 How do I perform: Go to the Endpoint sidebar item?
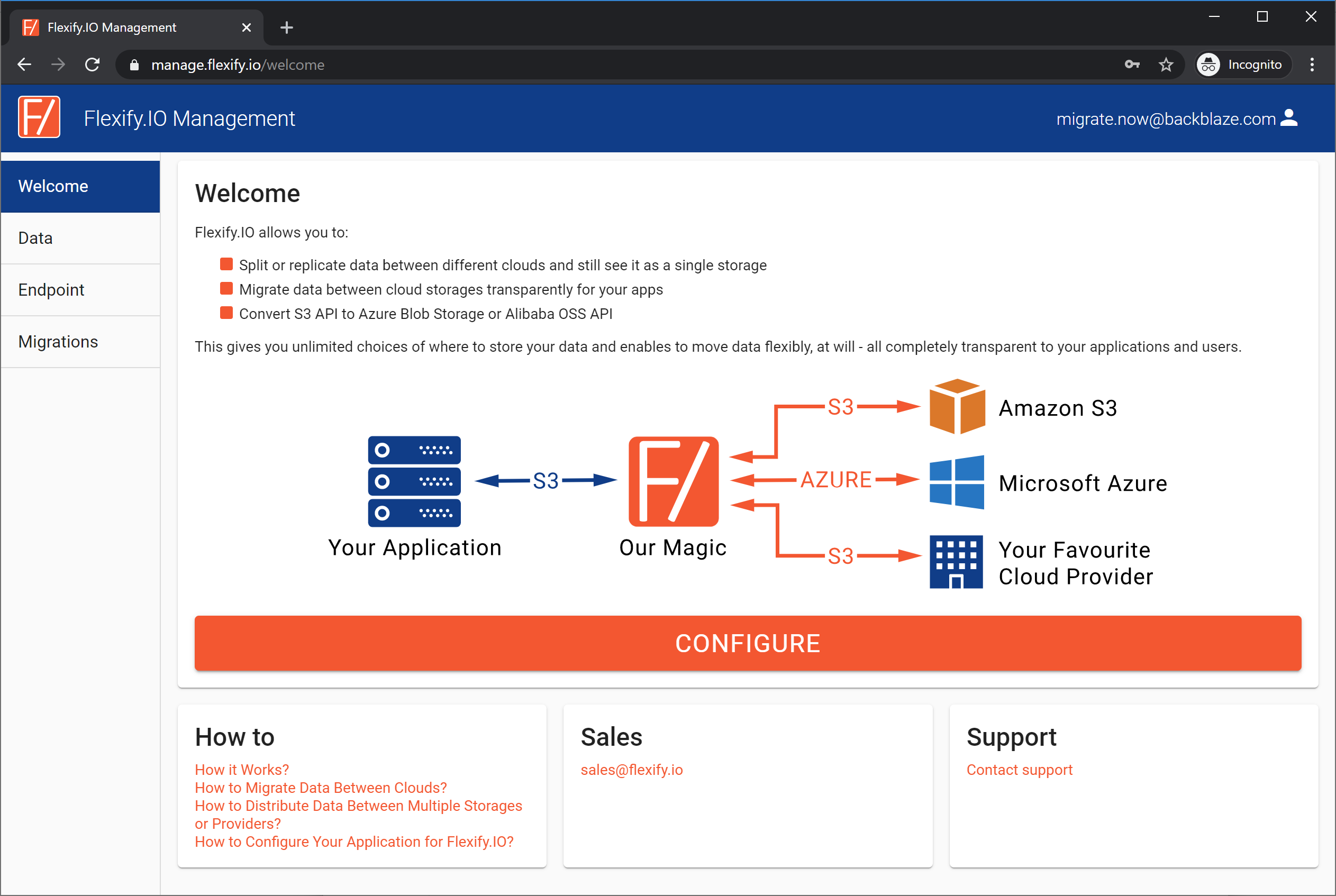[x=80, y=290]
